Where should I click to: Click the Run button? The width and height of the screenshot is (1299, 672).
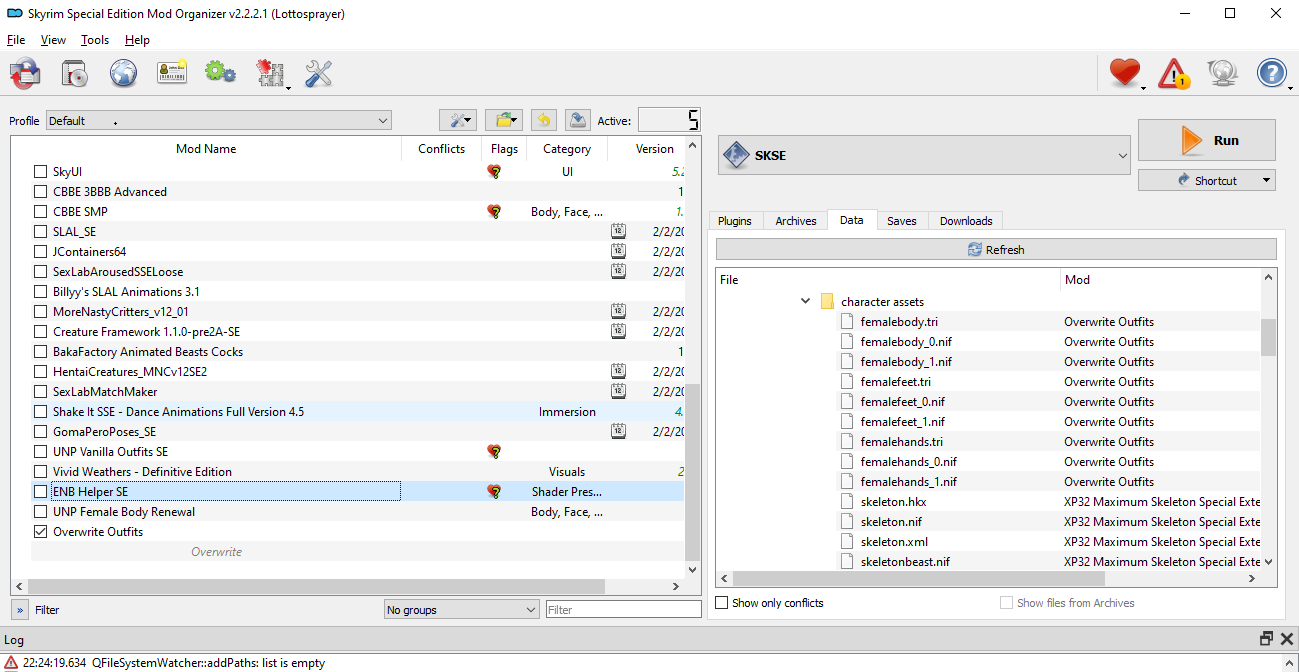(1207, 140)
